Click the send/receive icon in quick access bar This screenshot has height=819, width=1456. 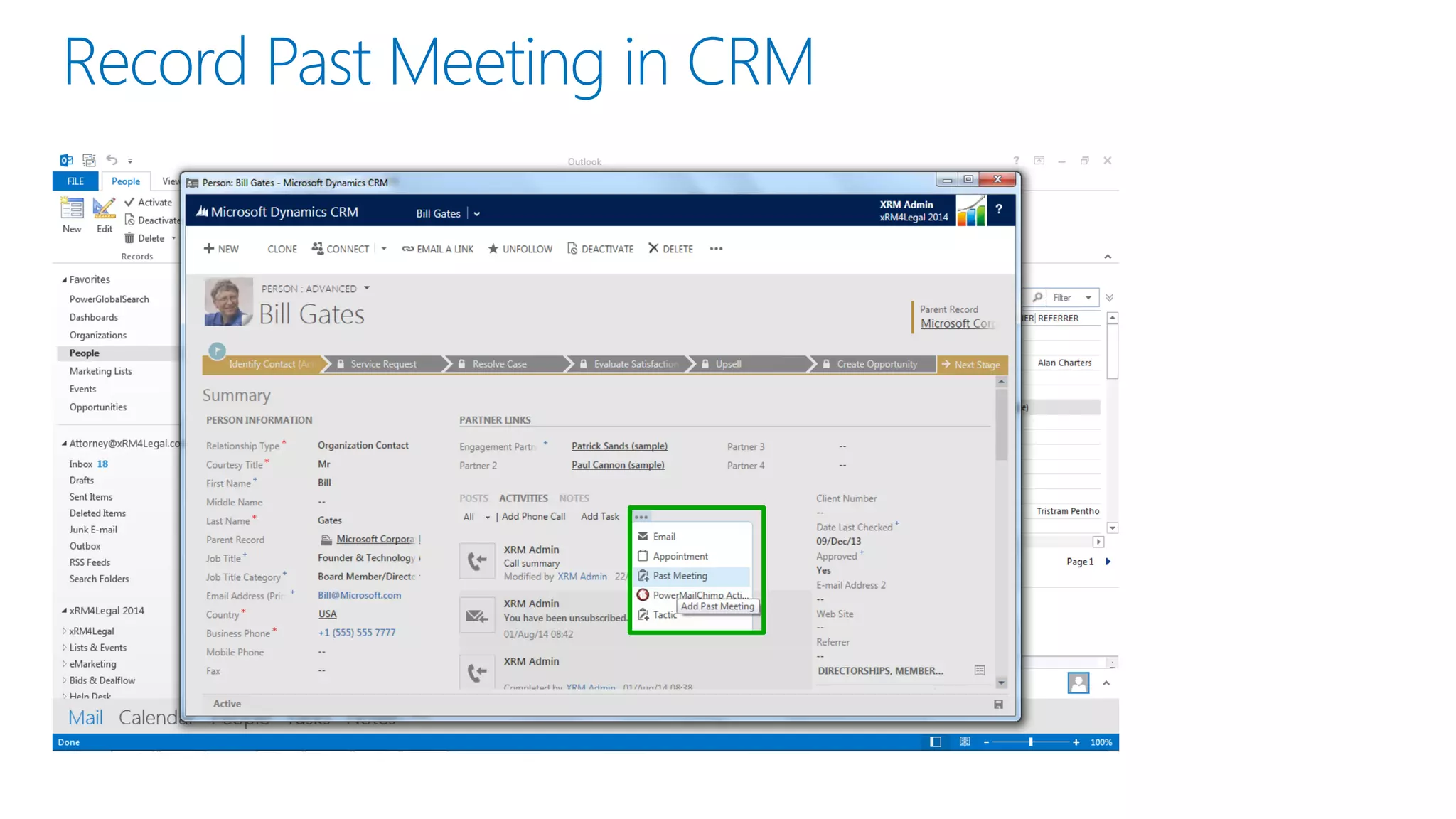point(89,160)
